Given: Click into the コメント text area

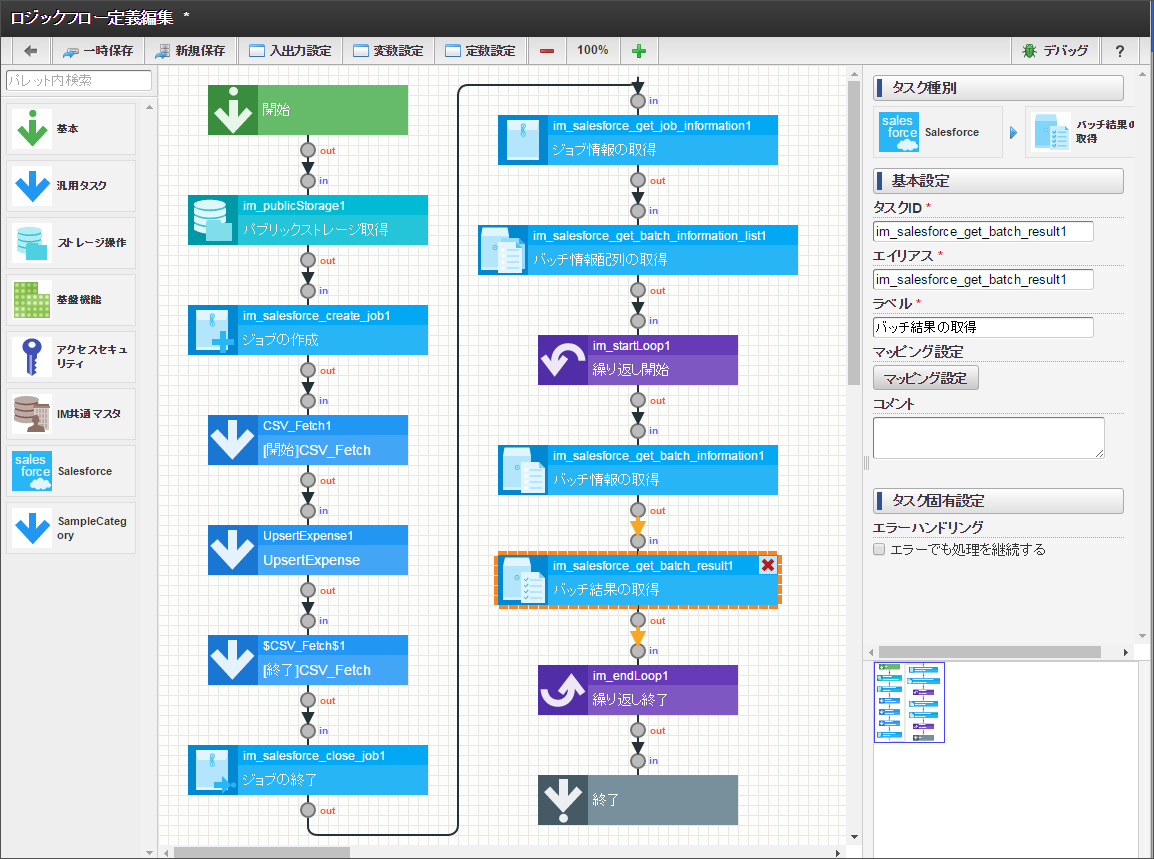Looking at the screenshot, I should click(x=988, y=438).
